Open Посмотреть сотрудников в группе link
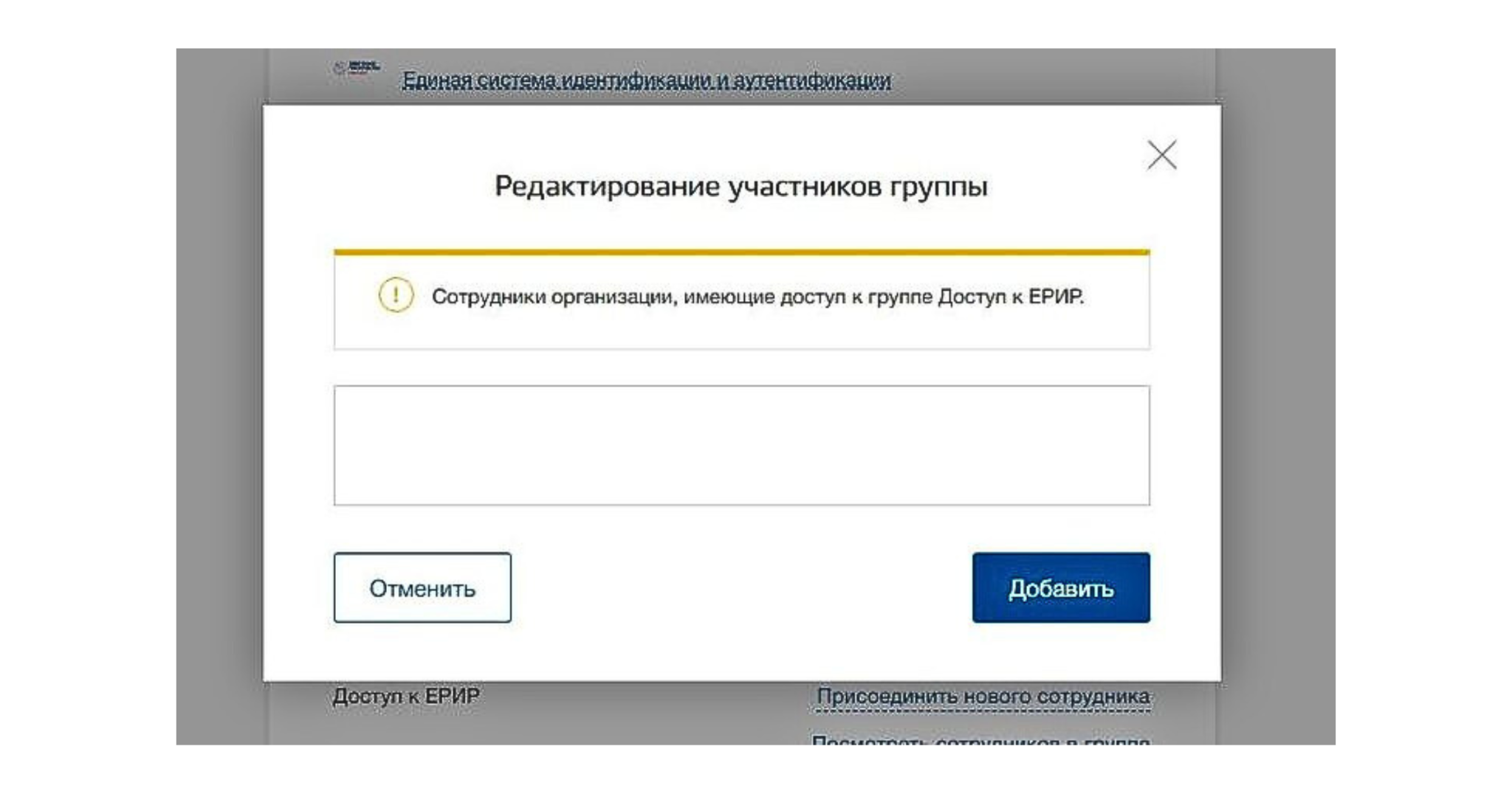The image size is (1512, 794). coord(980,739)
